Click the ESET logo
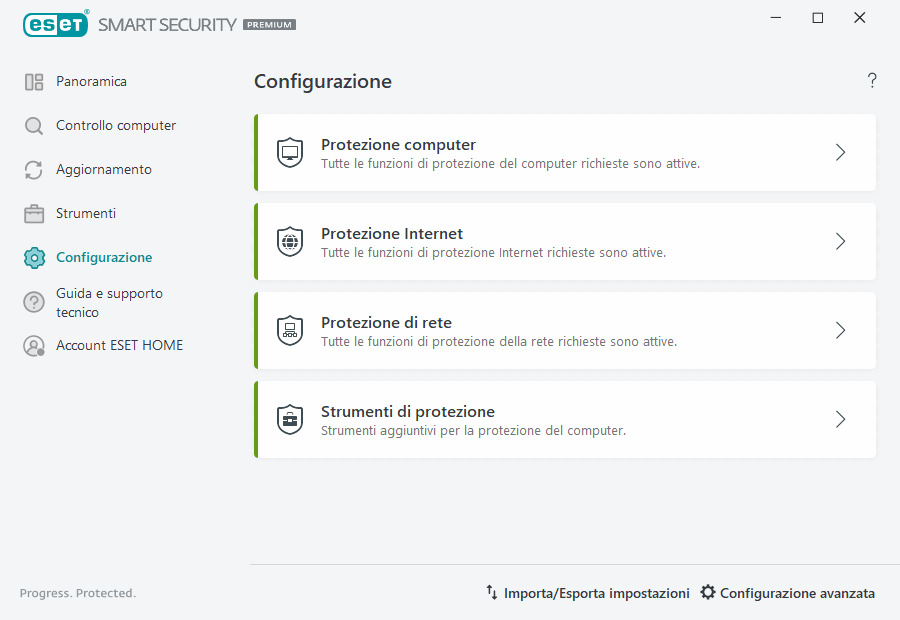Screen dimensions: 900x620 55,24
